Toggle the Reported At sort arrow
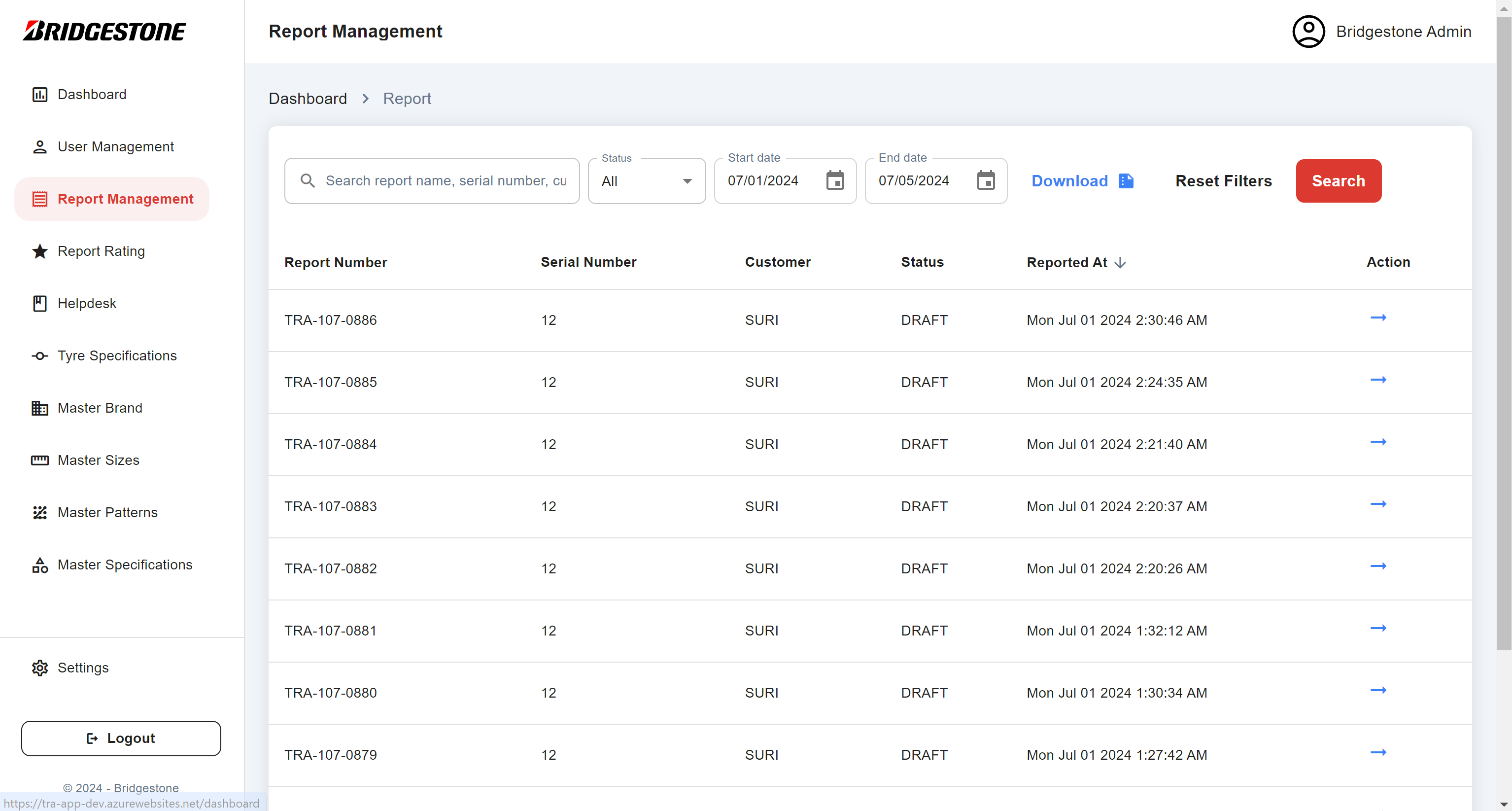The height and width of the screenshot is (811, 1512). pyautogui.click(x=1120, y=262)
